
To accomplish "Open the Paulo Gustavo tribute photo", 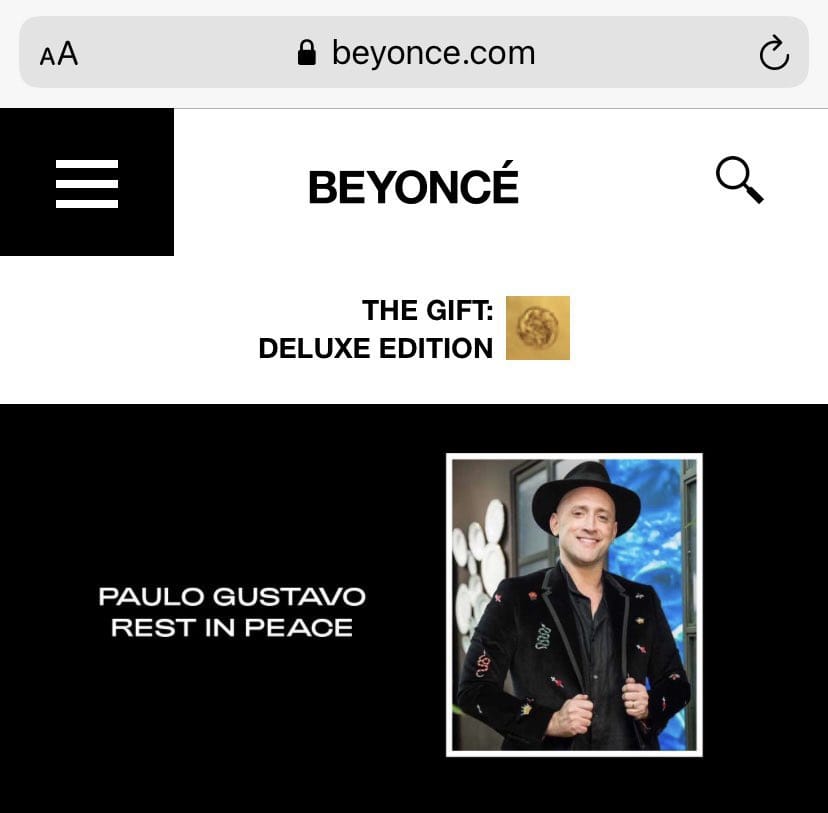I will (574, 604).
